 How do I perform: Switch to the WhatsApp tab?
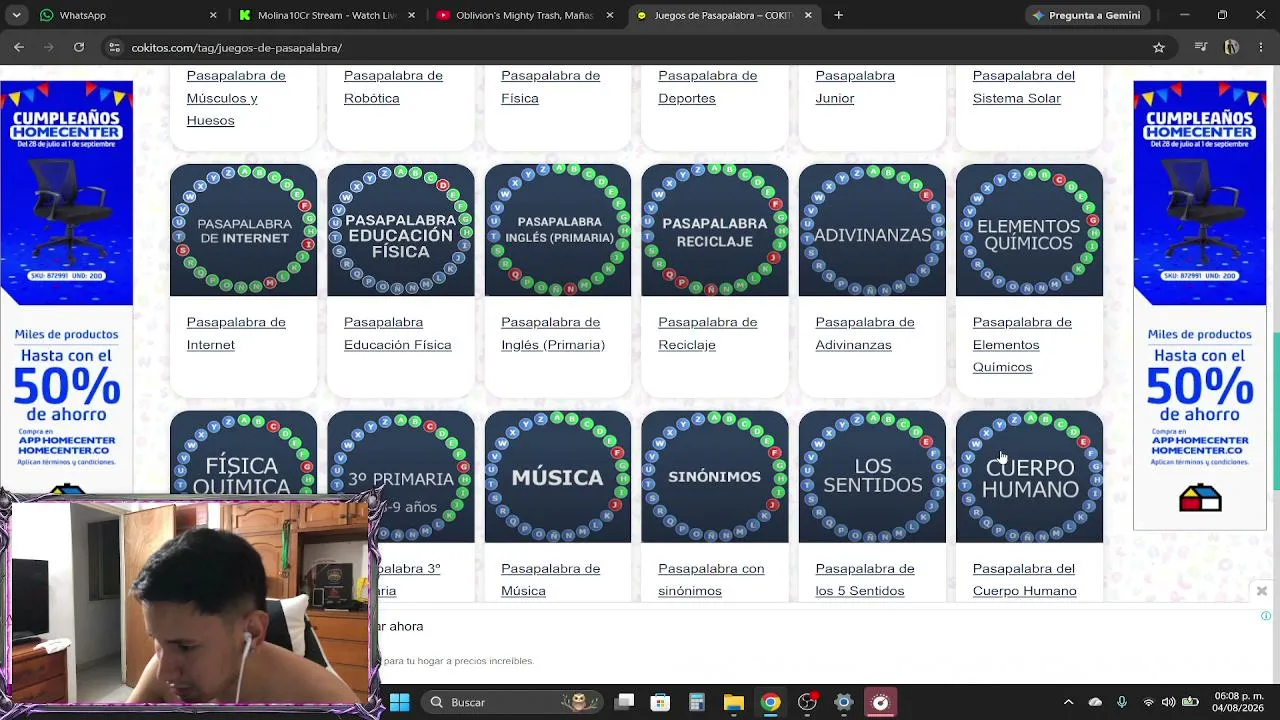pos(126,15)
